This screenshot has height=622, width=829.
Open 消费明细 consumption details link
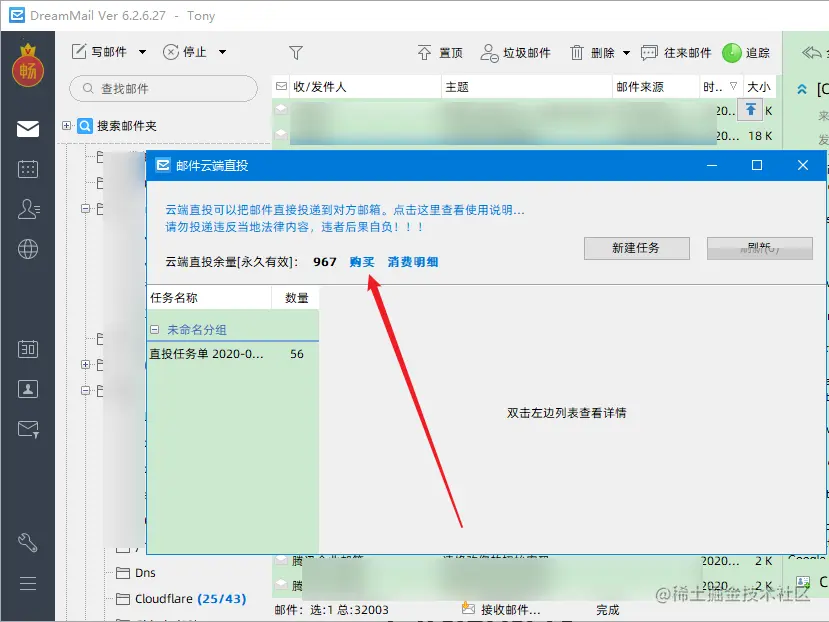click(x=413, y=262)
